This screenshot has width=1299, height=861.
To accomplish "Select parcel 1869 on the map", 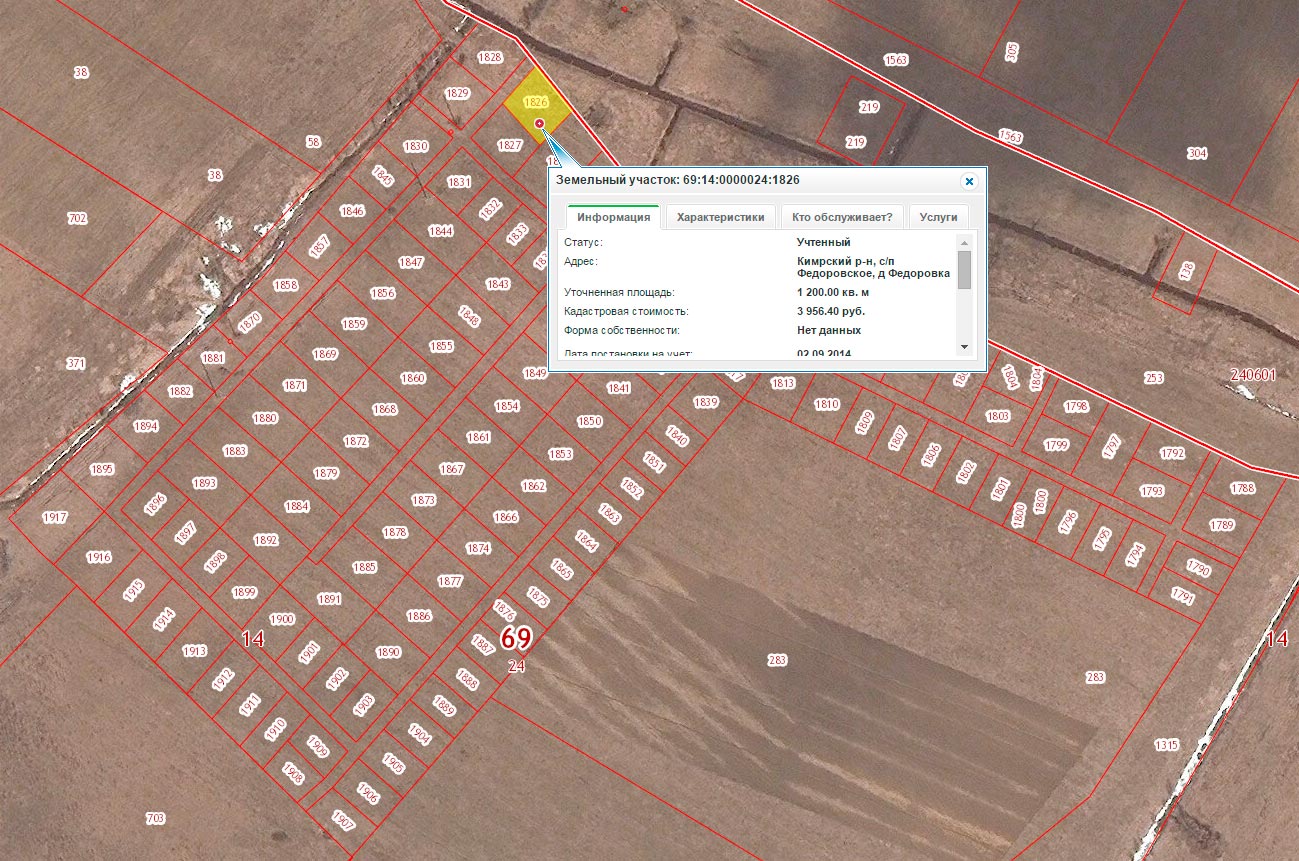I will coord(325,354).
